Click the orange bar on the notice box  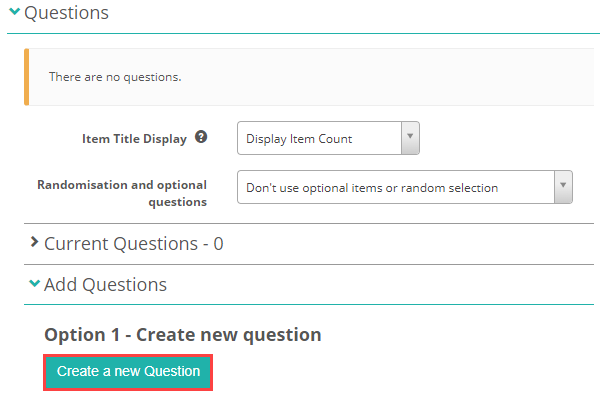[x=26, y=77]
